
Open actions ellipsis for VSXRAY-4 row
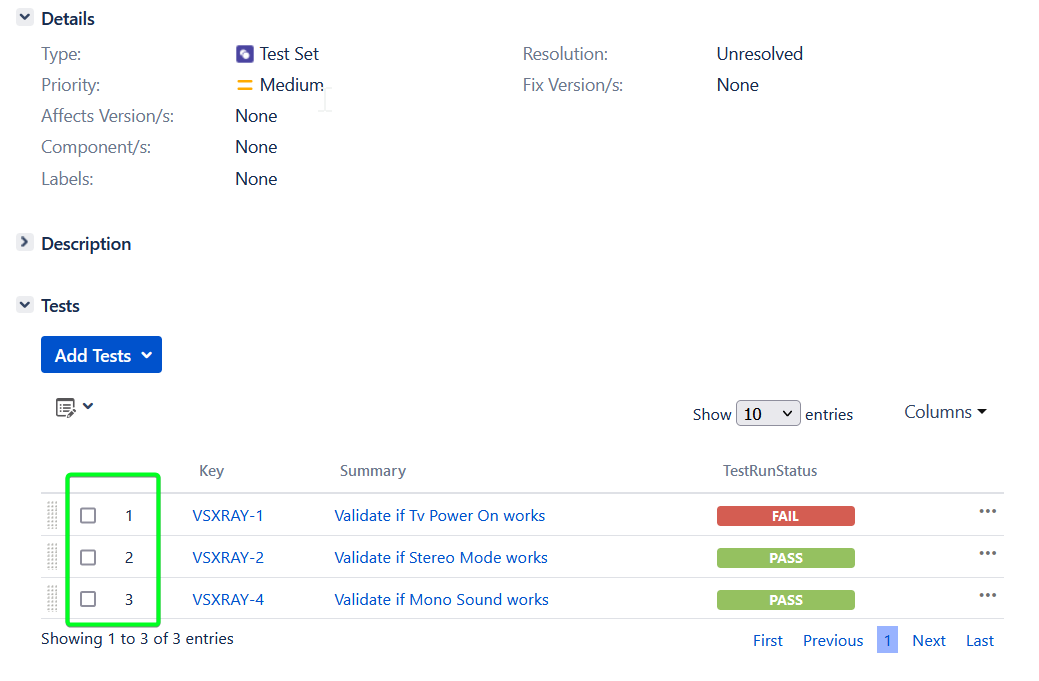coord(988,595)
